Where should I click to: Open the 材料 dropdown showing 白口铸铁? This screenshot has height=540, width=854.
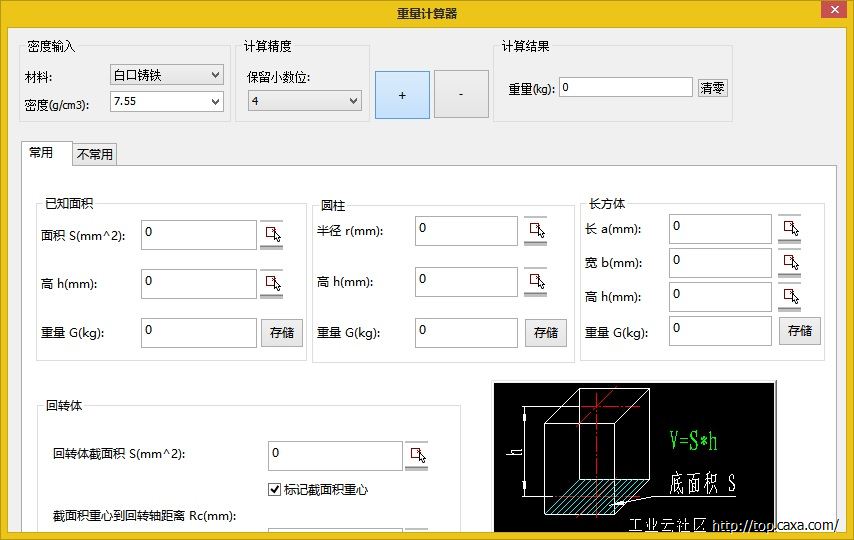(166, 75)
